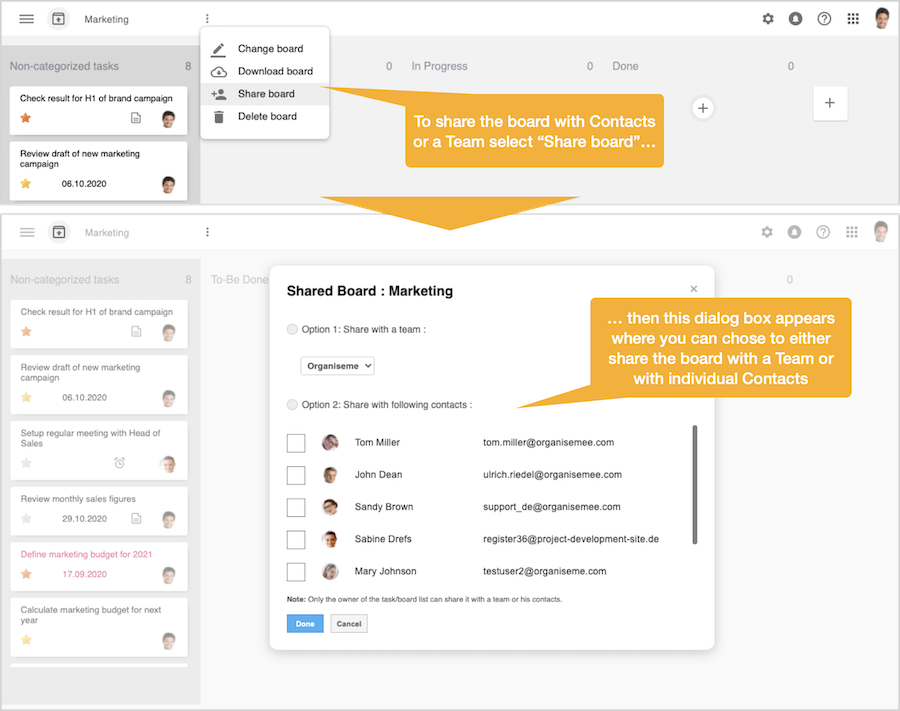This screenshot has width=900, height=711.
Task: View notifications via the bell icon
Action: (x=795, y=18)
